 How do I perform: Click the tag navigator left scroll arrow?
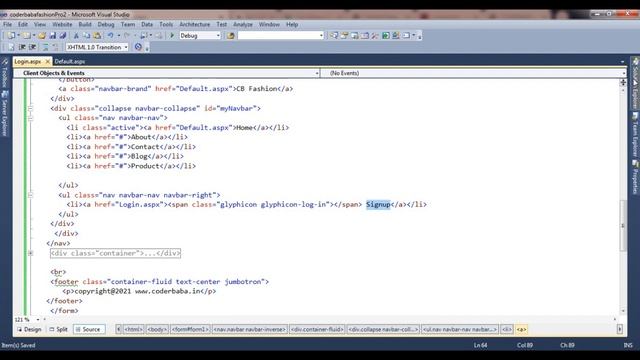point(118,329)
